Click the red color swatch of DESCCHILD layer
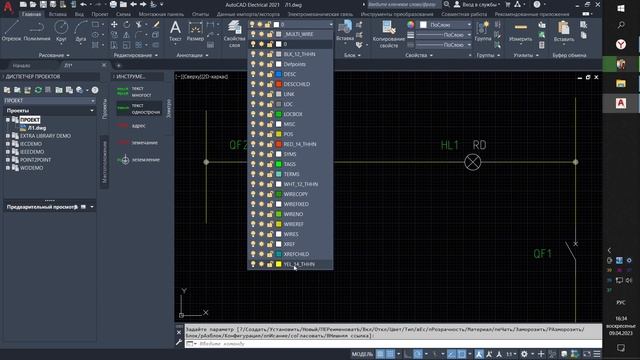 (279, 84)
